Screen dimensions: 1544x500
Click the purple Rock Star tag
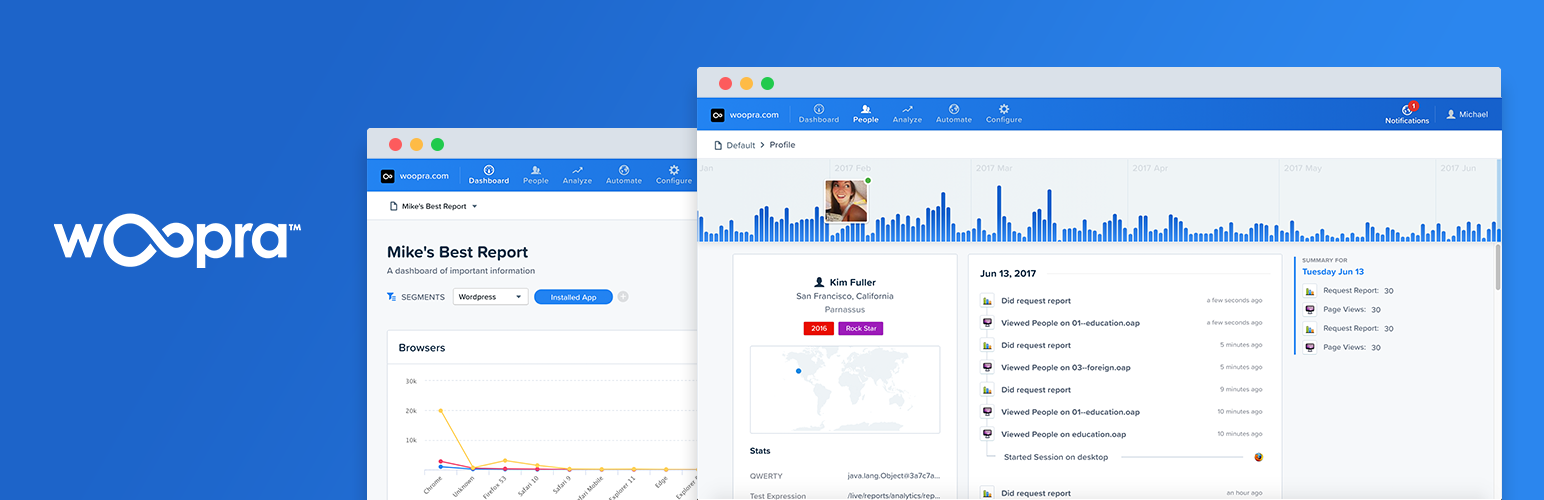point(861,328)
